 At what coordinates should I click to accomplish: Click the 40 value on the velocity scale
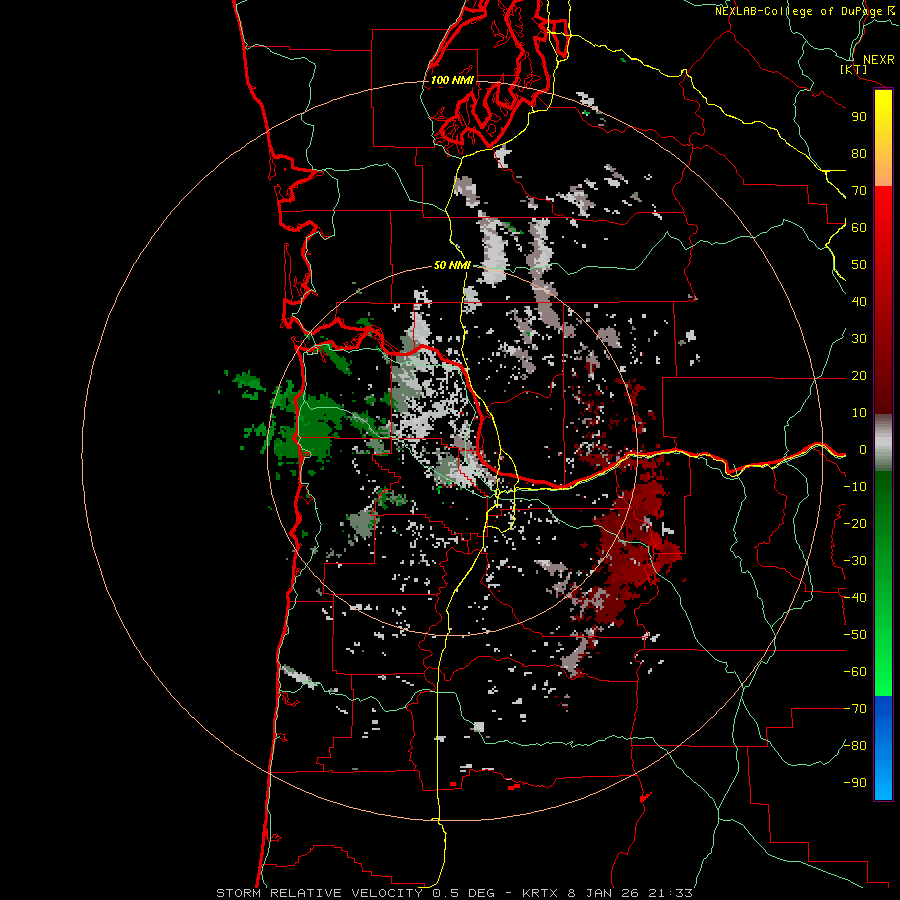pyautogui.click(x=859, y=301)
